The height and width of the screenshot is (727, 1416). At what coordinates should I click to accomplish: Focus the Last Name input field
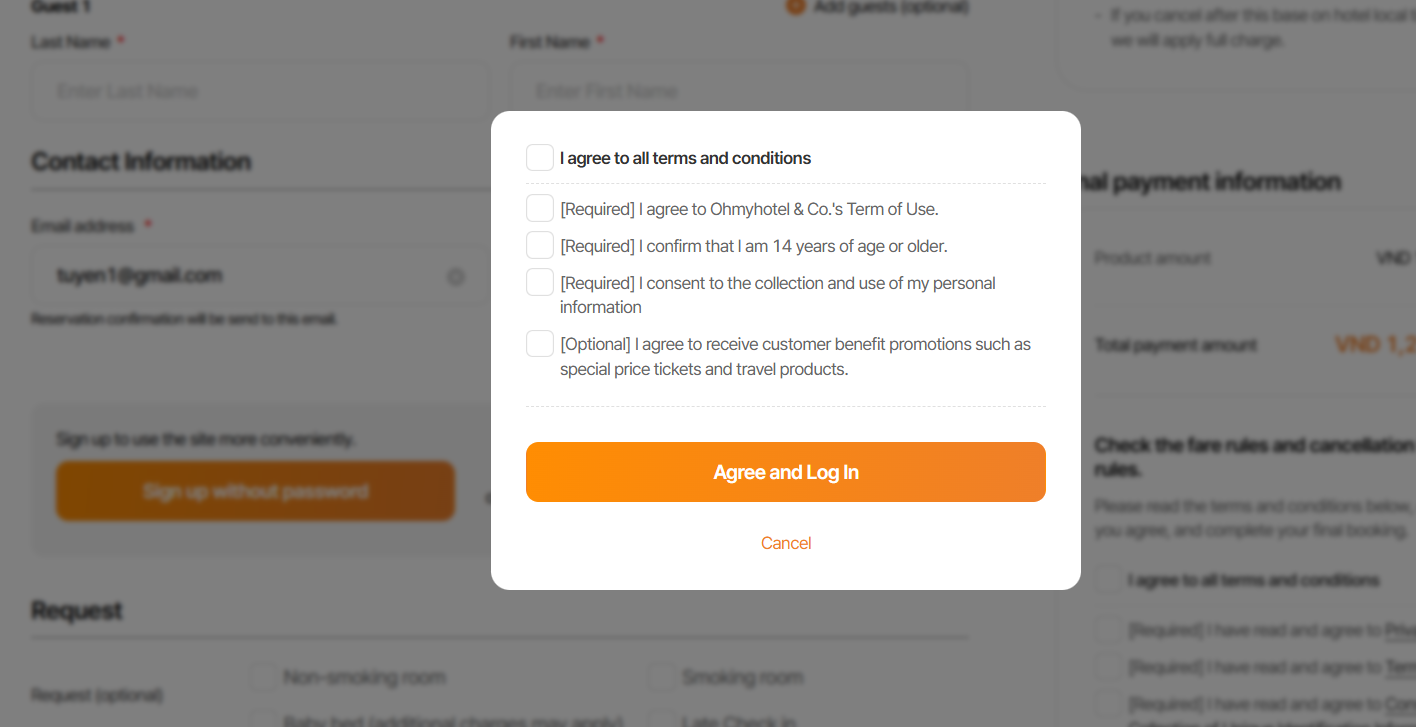click(260, 92)
